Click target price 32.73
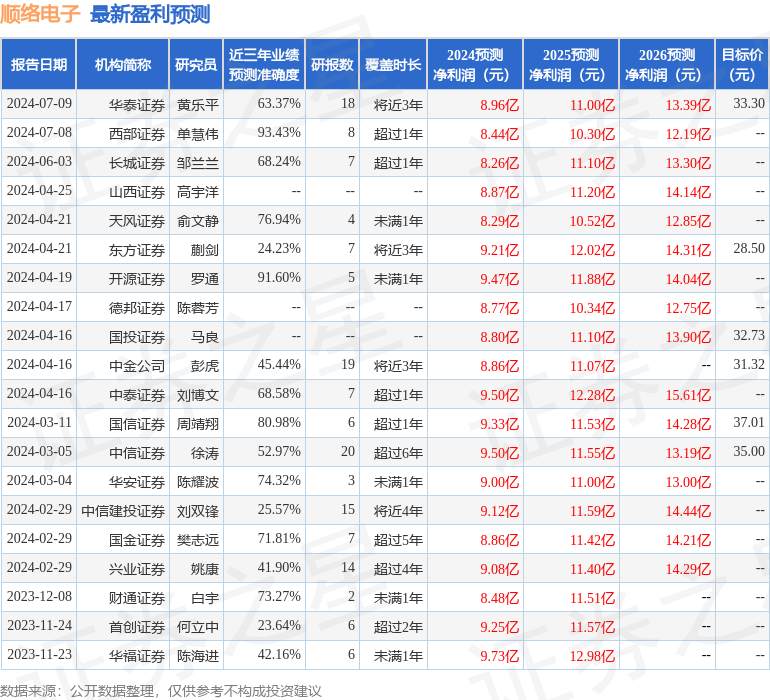The height and width of the screenshot is (700, 770). [x=749, y=336]
